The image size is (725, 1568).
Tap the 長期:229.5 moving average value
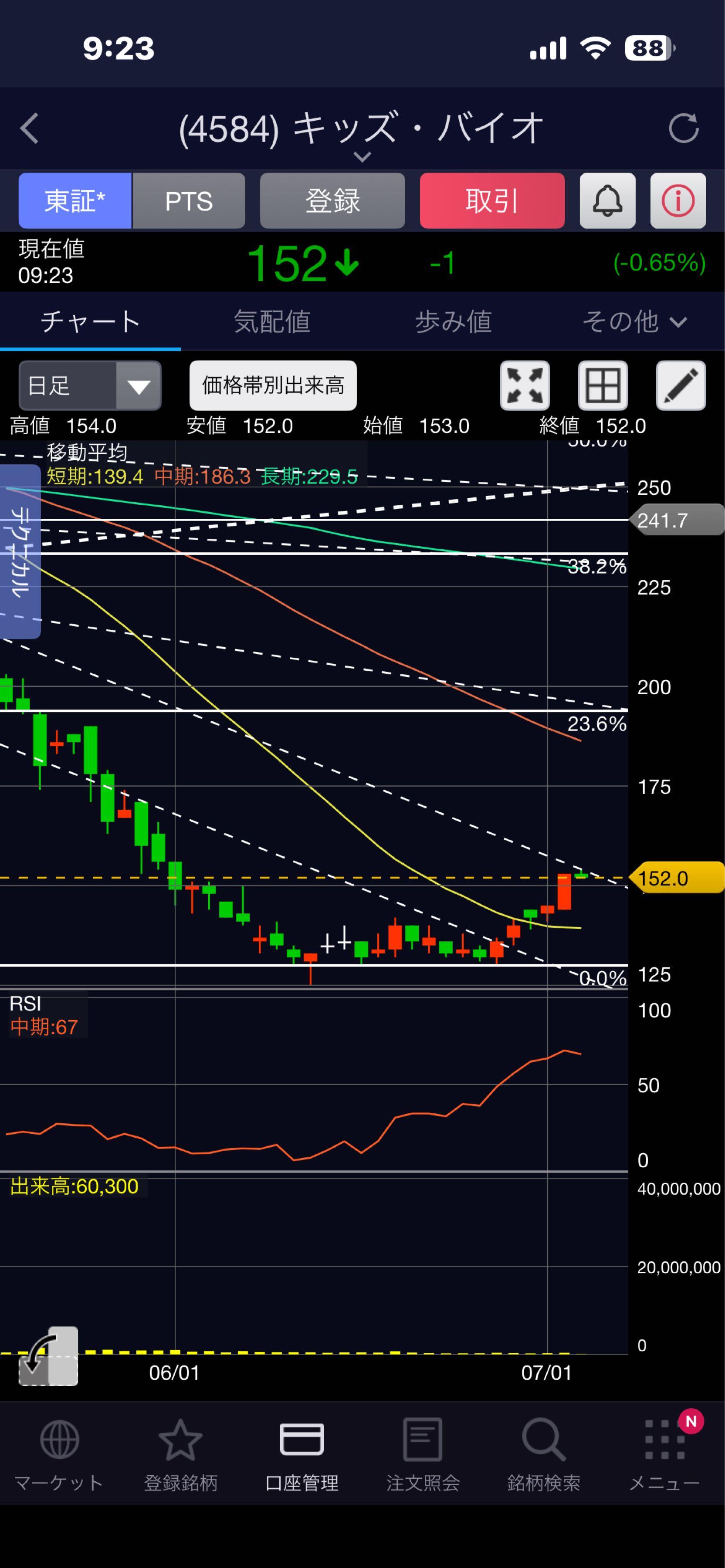[309, 476]
